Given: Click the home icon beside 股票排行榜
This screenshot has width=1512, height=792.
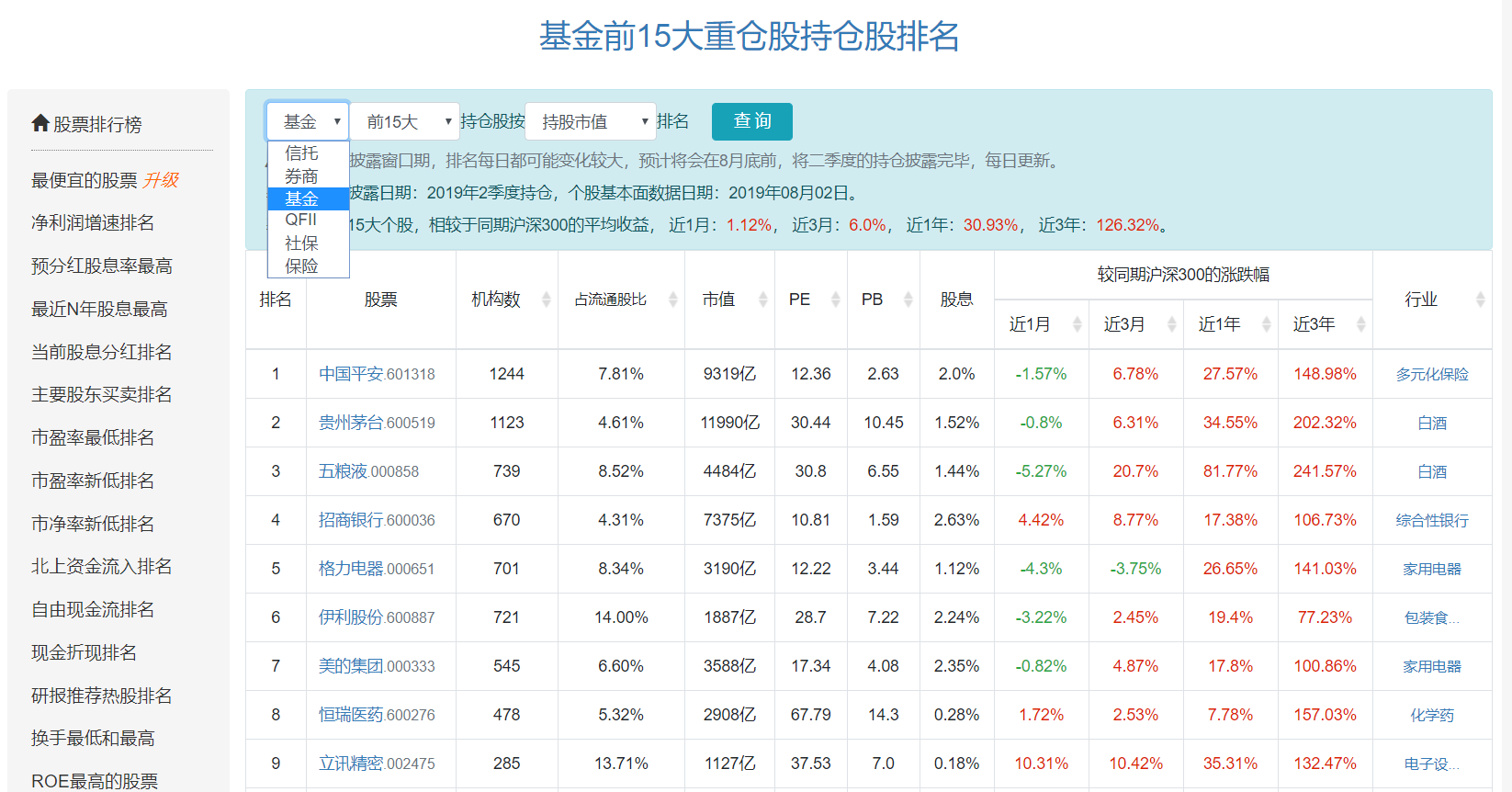Looking at the screenshot, I should pyautogui.click(x=40, y=123).
